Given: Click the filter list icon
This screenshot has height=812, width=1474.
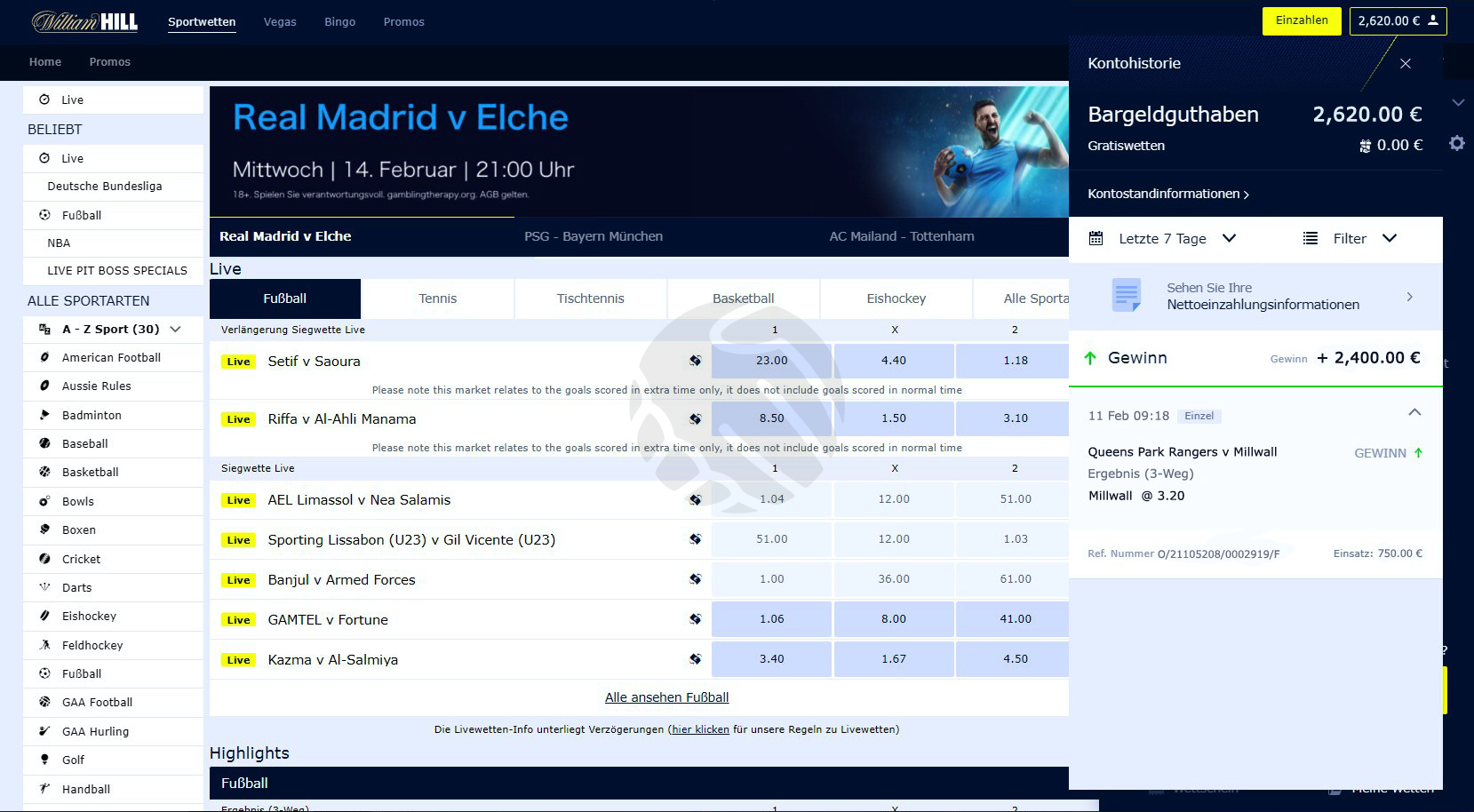Looking at the screenshot, I should [x=1311, y=238].
